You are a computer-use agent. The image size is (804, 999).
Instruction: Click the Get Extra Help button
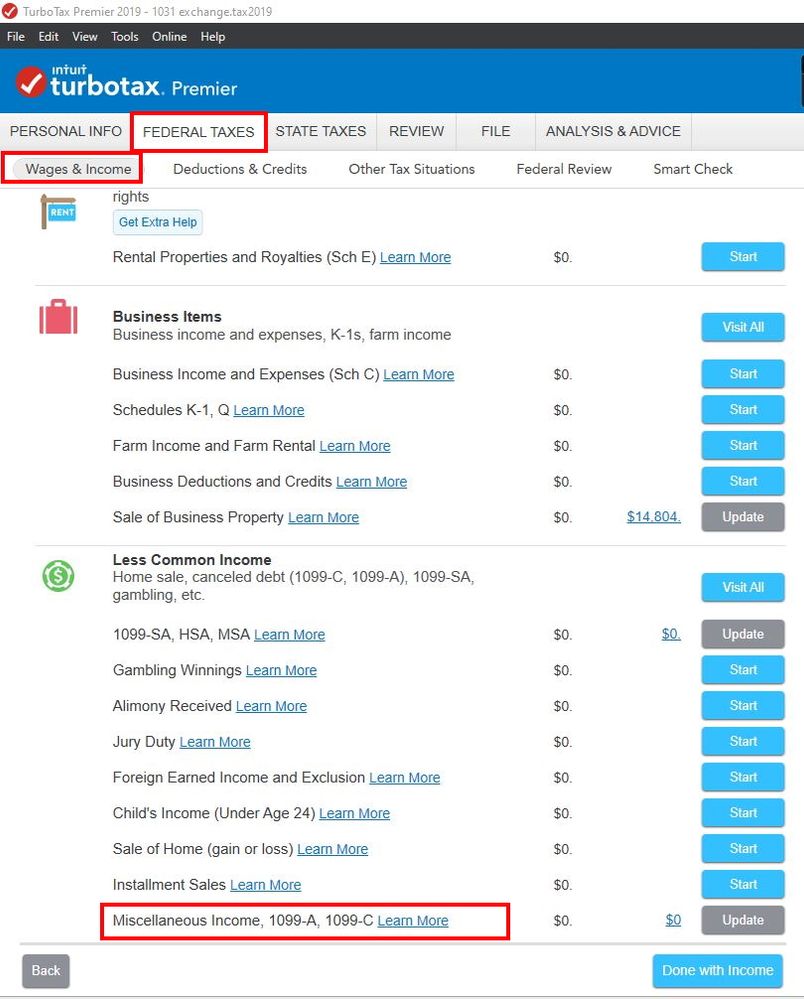point(158,222)
